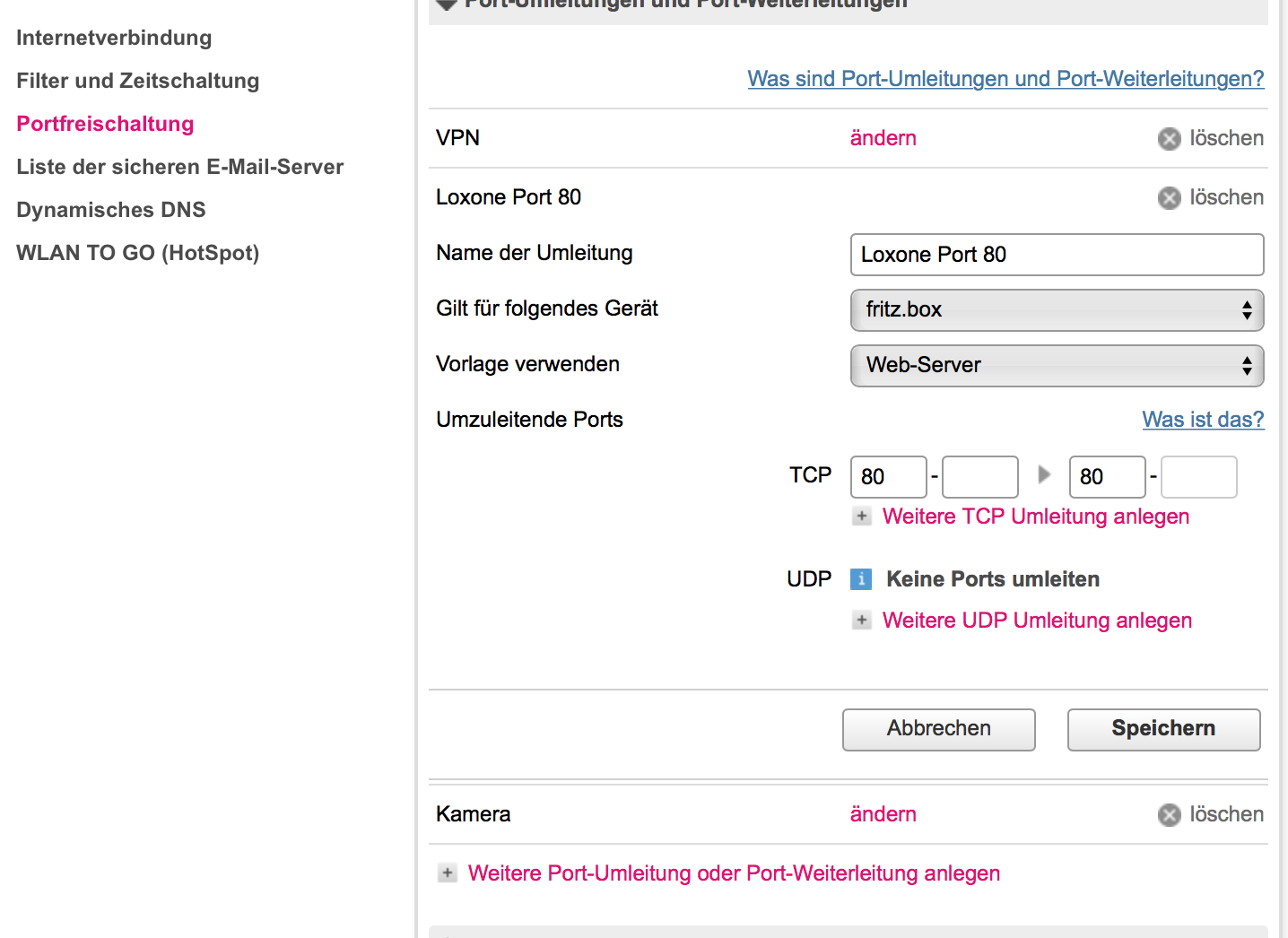Click the blue UDP info icon
The width and height of the screenshot is (1288, 938).
pos(861,579)
